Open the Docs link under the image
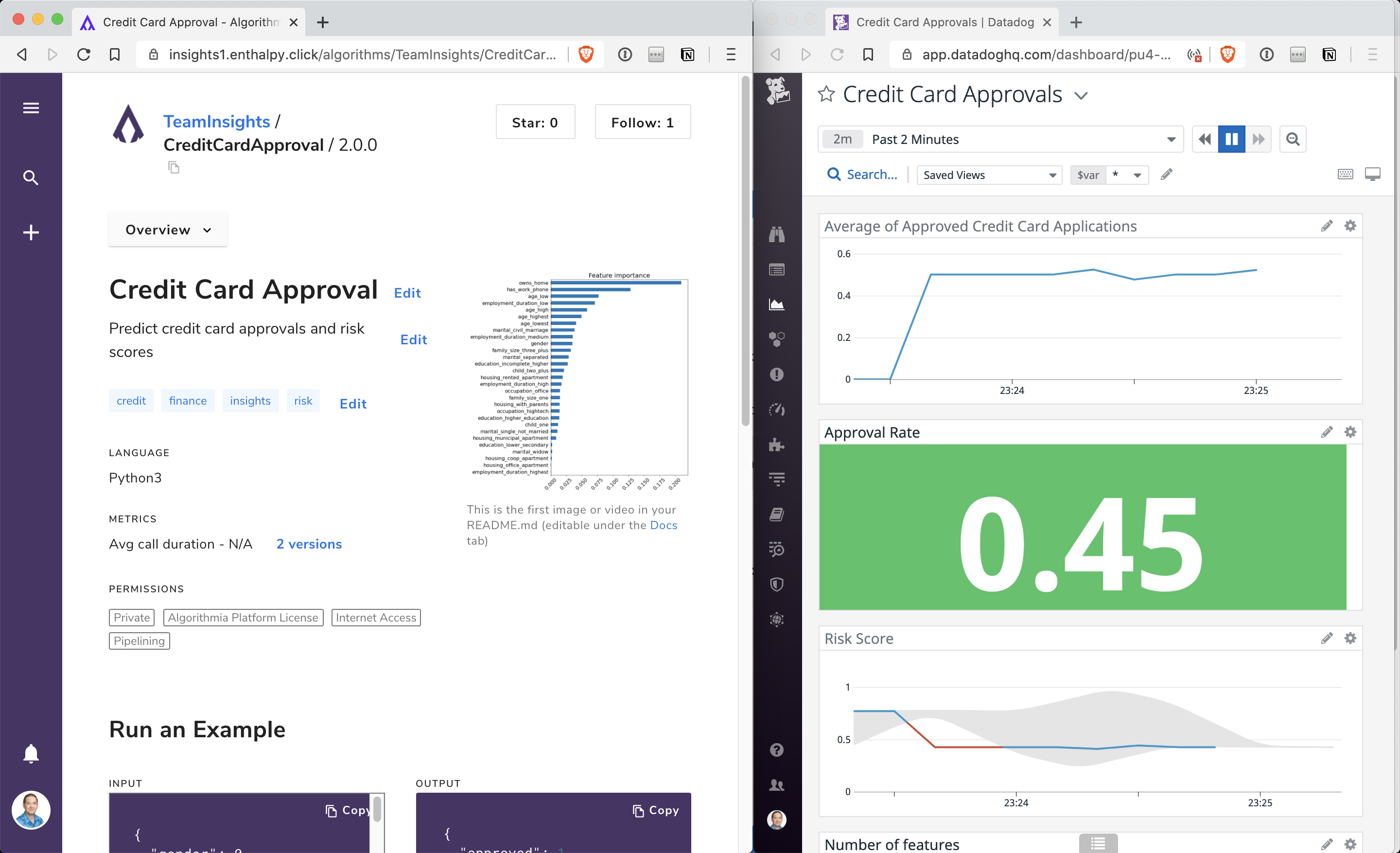The width and height of the screenshot is (1400, 853). pos(664,525)
